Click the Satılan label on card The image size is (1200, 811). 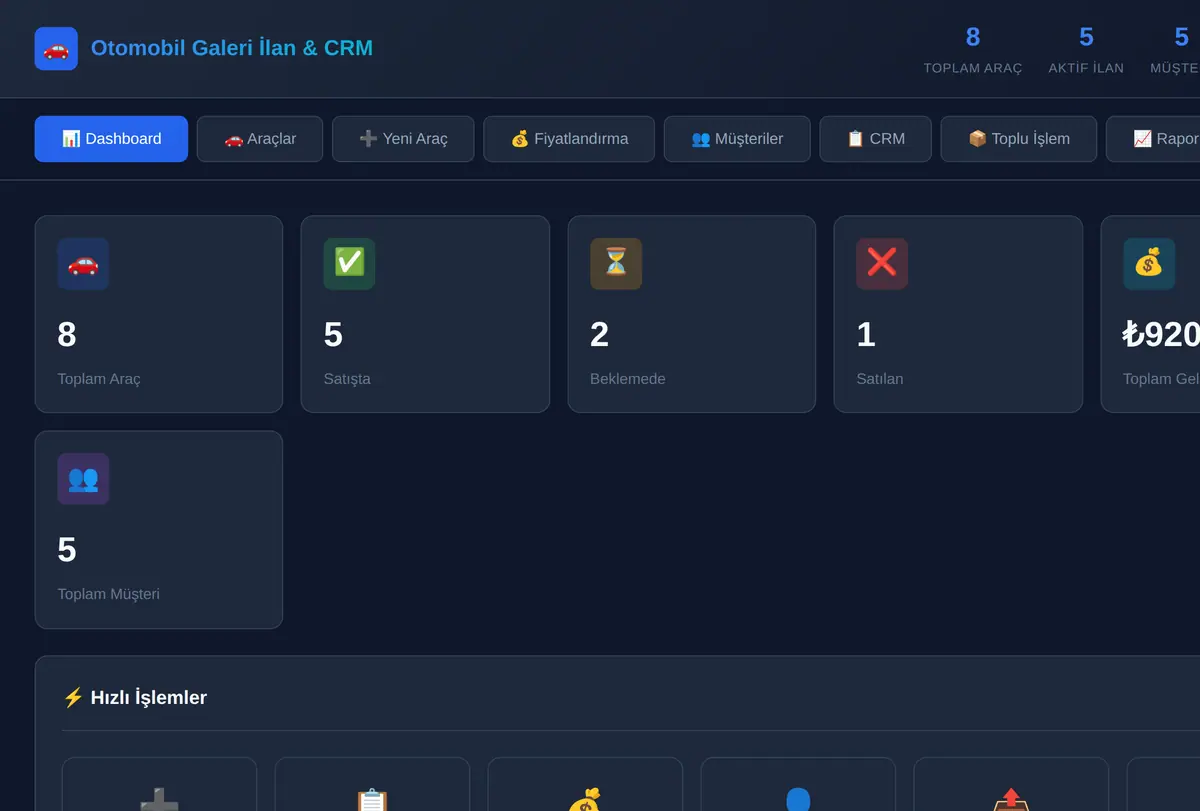coord(880,379)
